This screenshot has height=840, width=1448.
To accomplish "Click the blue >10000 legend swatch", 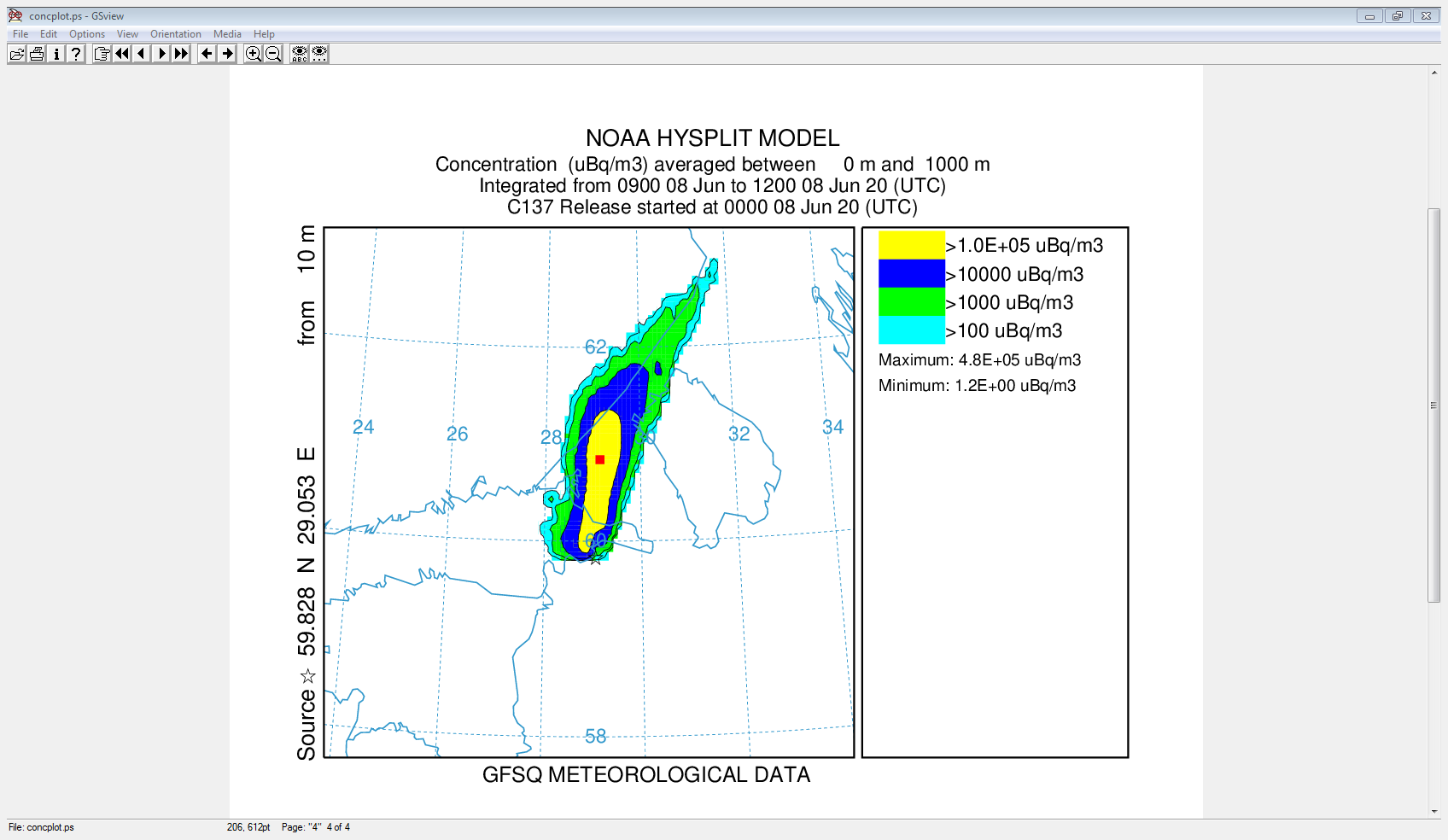I will click(x=912, y=273).
